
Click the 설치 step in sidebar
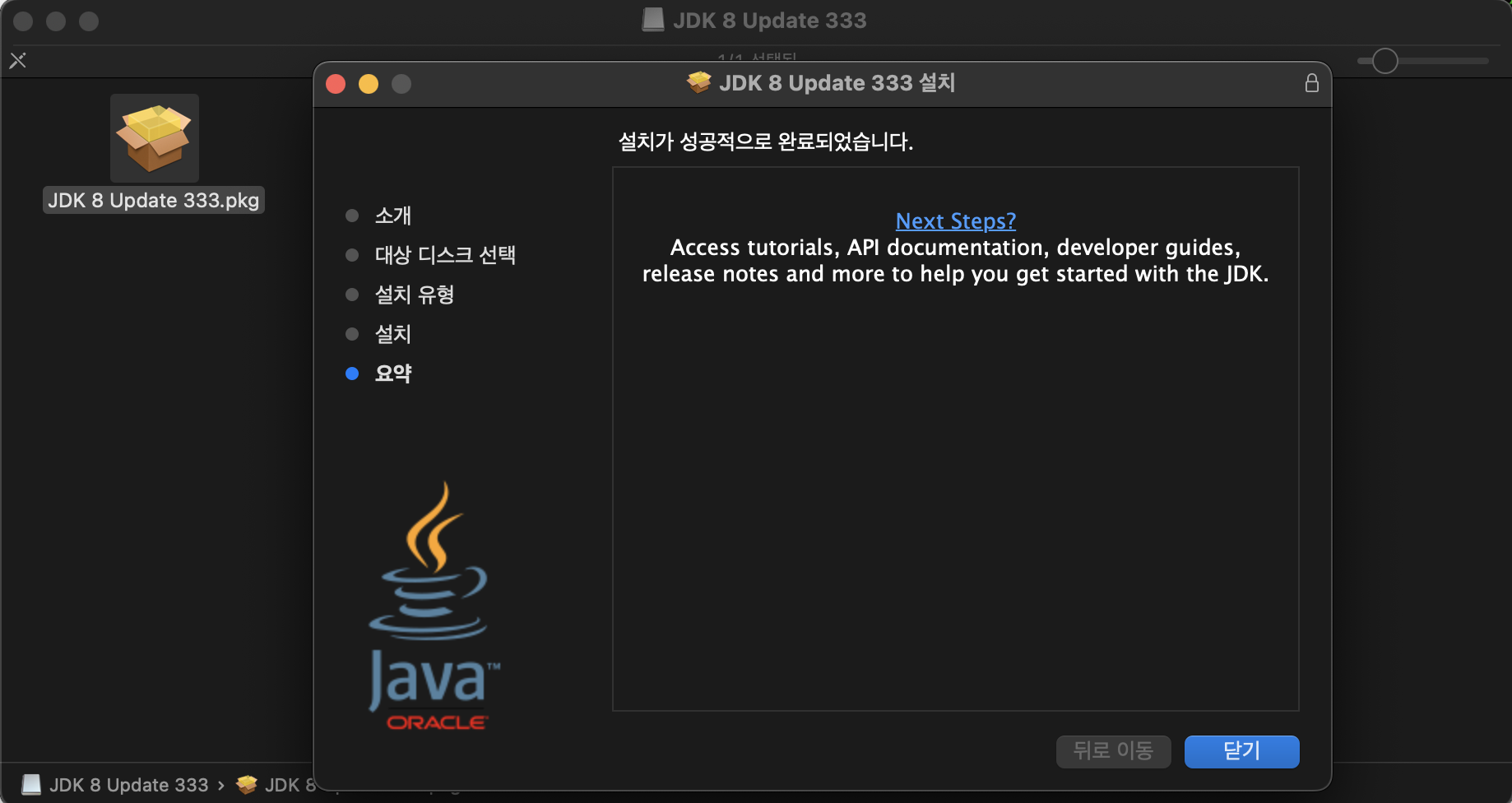tap(392, 334)
